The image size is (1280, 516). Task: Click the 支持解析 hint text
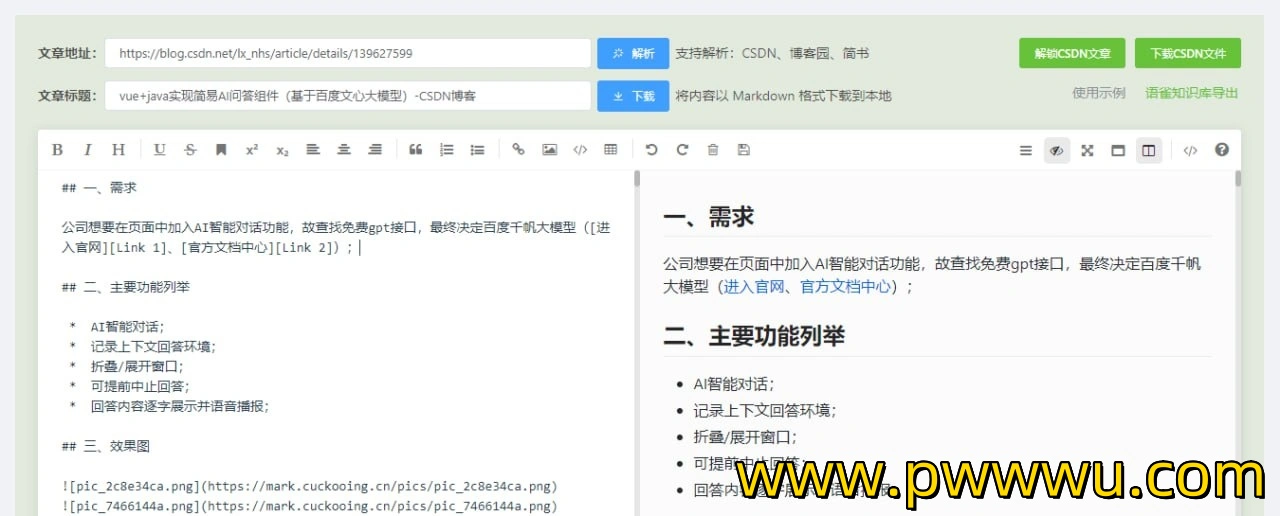tap(772, 54)
